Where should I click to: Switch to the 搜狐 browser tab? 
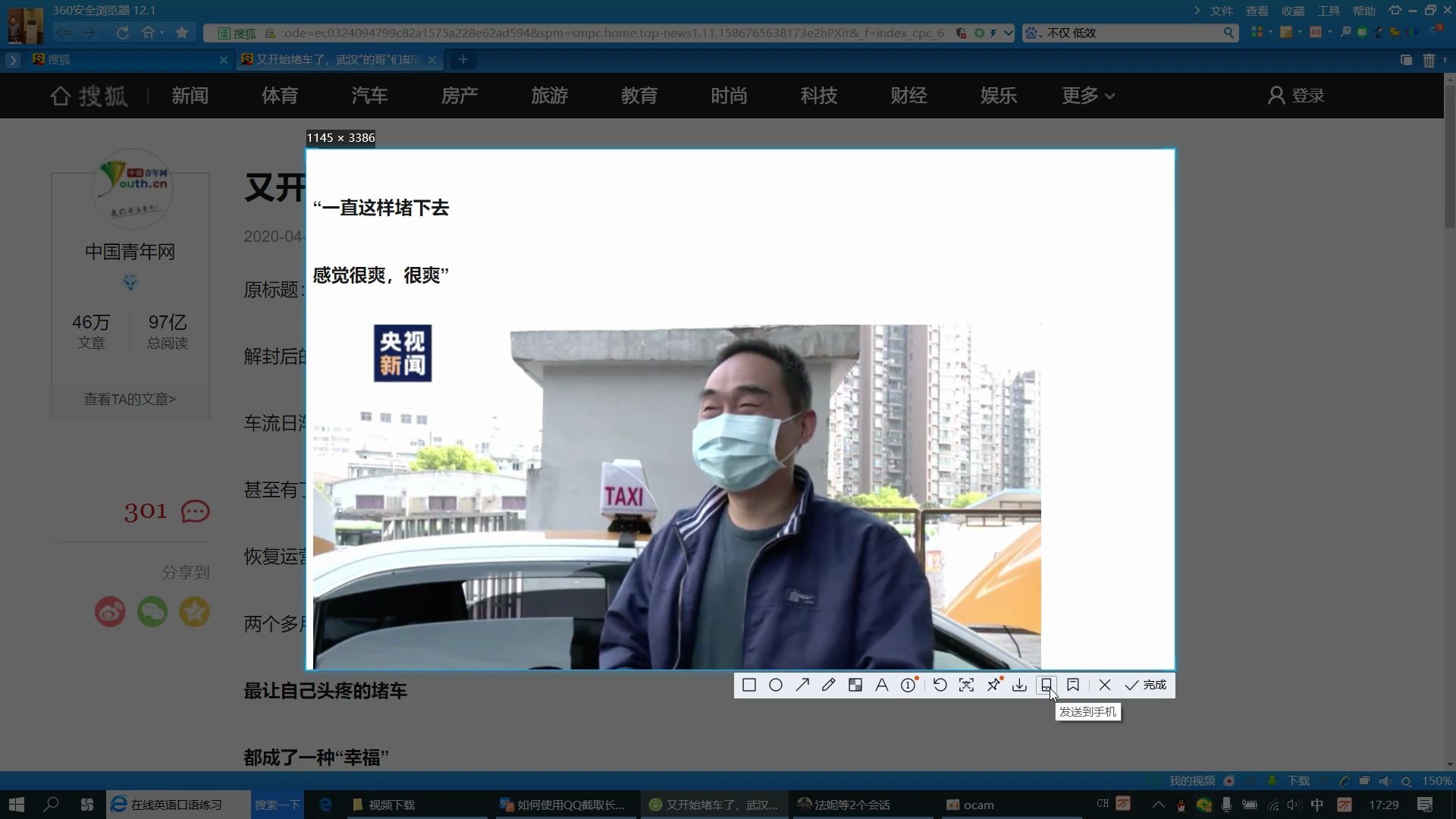129,60
